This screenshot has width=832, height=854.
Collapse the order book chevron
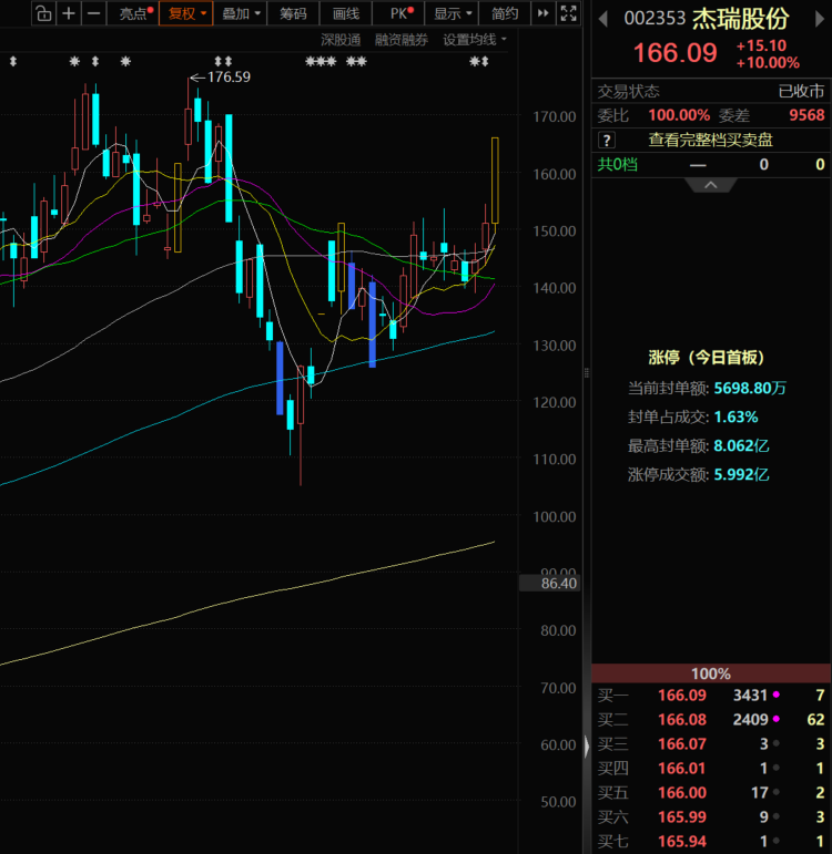[x=711, y=185]
